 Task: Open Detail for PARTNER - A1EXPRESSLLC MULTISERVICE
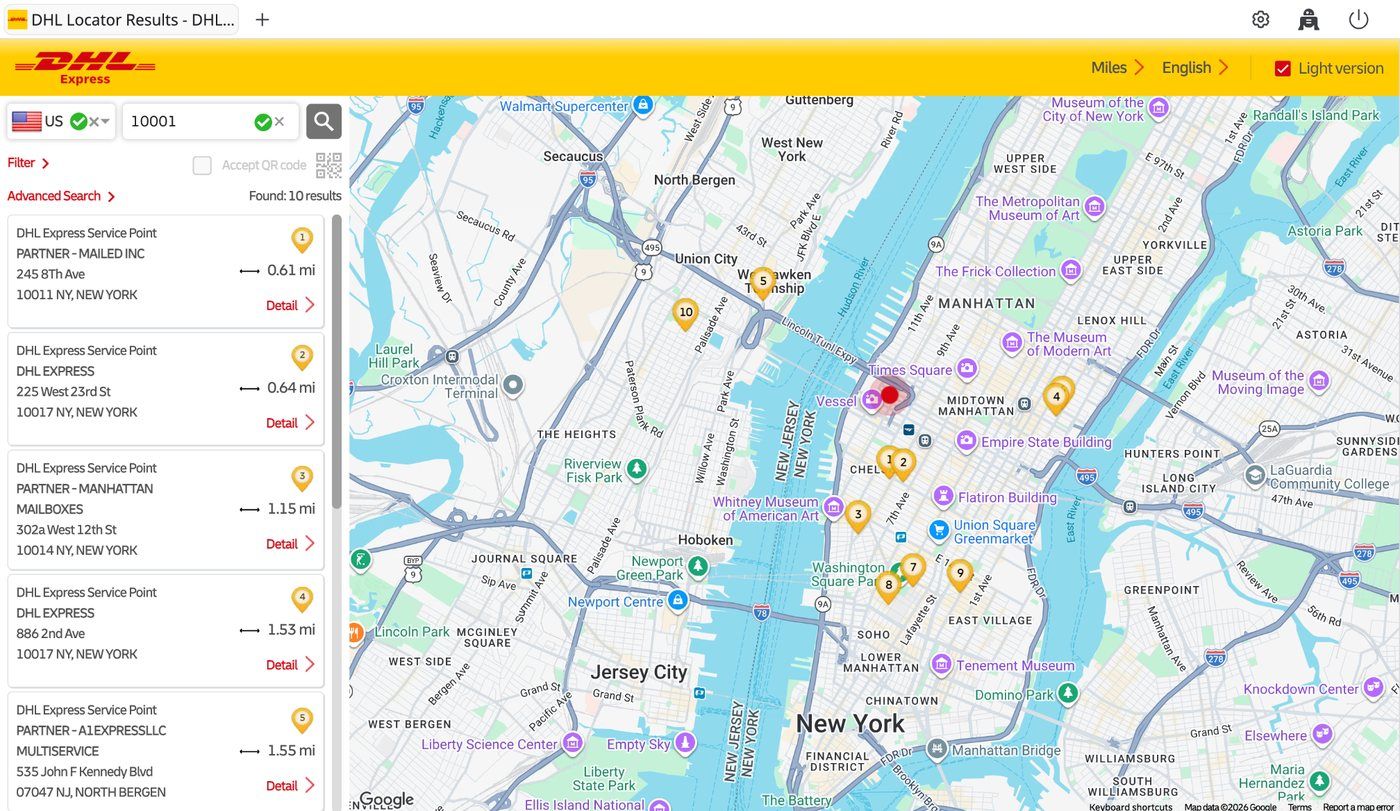tap(290, 786)
